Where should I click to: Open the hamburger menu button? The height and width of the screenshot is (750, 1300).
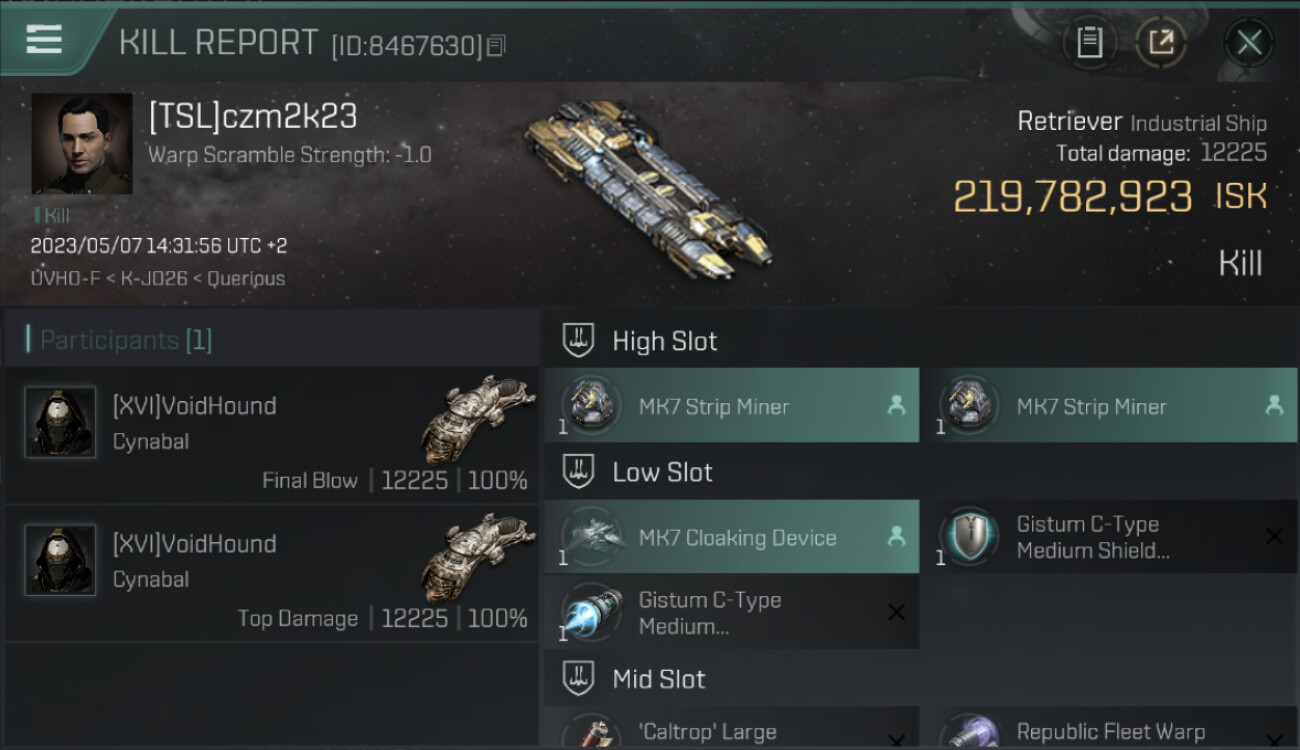tap(44, 40)
